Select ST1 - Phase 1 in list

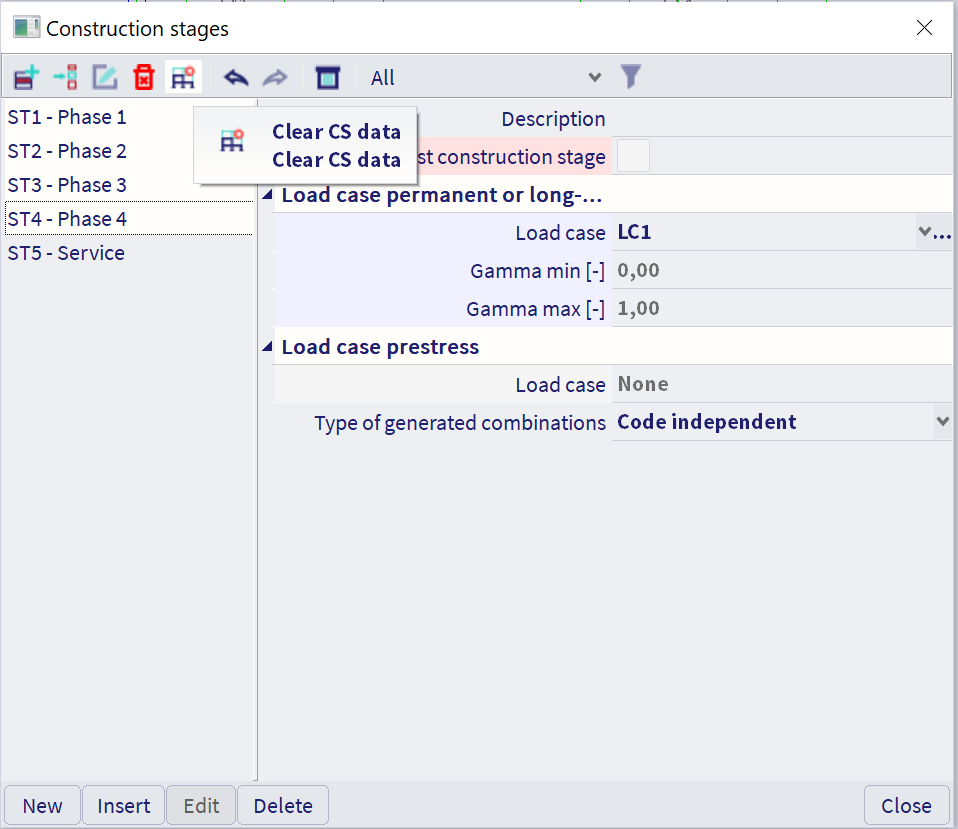point(67,117)
